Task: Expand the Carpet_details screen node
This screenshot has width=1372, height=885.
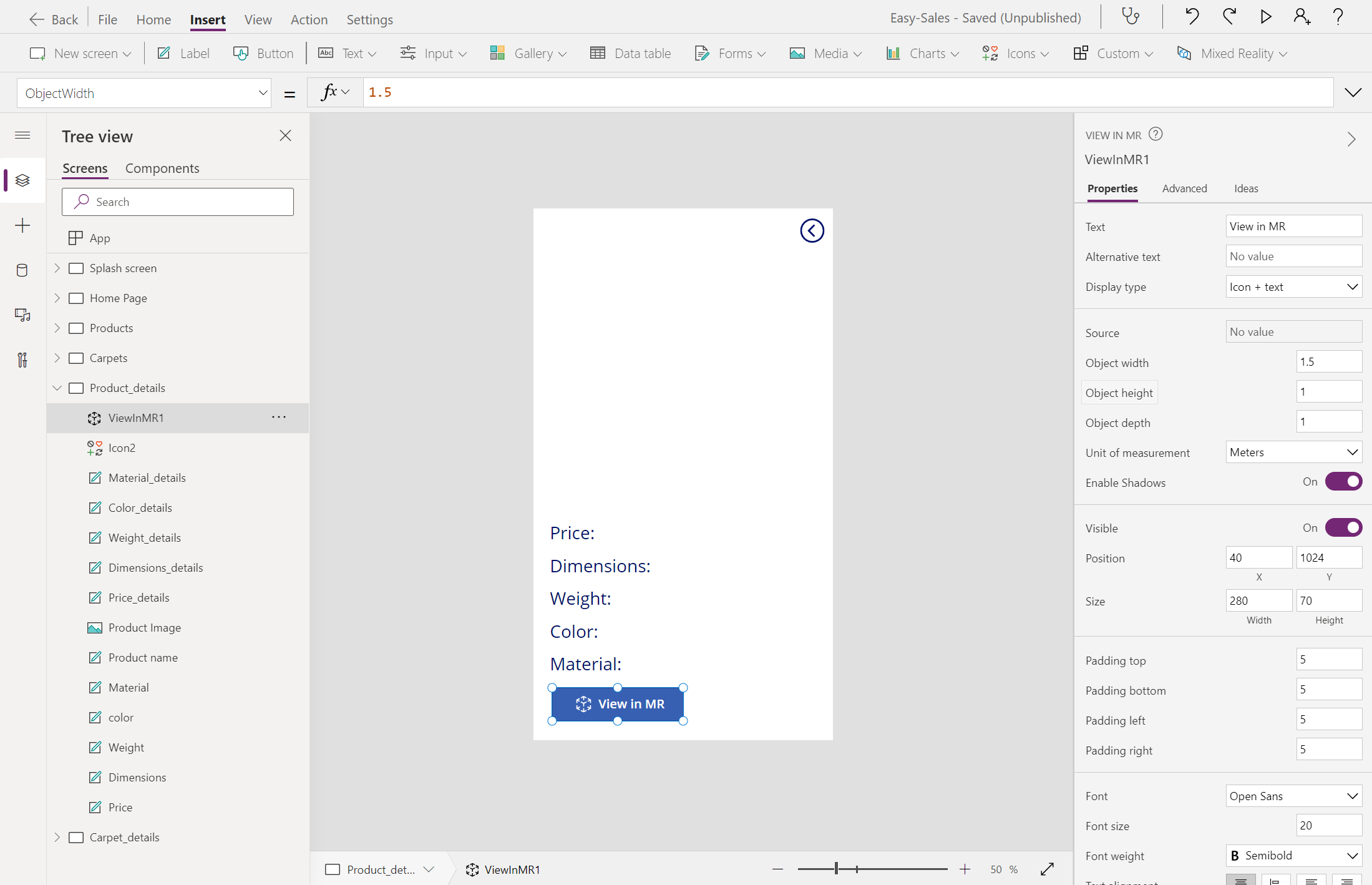Action: [x=57, y=837]
